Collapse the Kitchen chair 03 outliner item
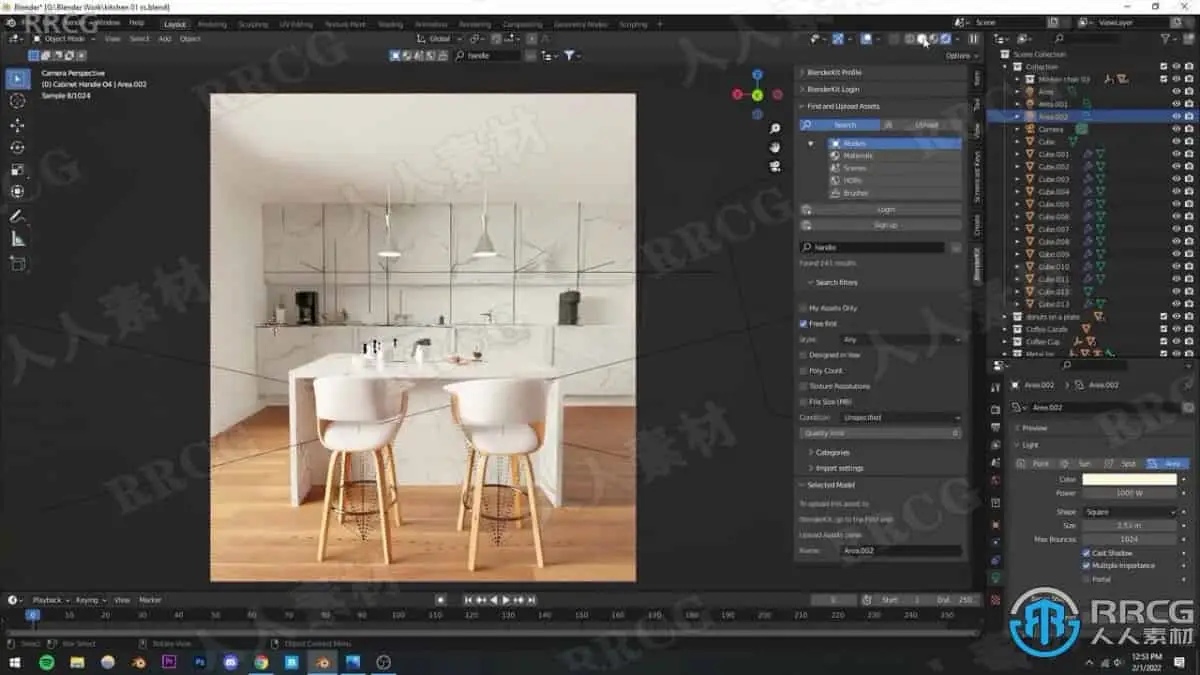Viewport: 1200px width, 675px height. coord(1016,79)
